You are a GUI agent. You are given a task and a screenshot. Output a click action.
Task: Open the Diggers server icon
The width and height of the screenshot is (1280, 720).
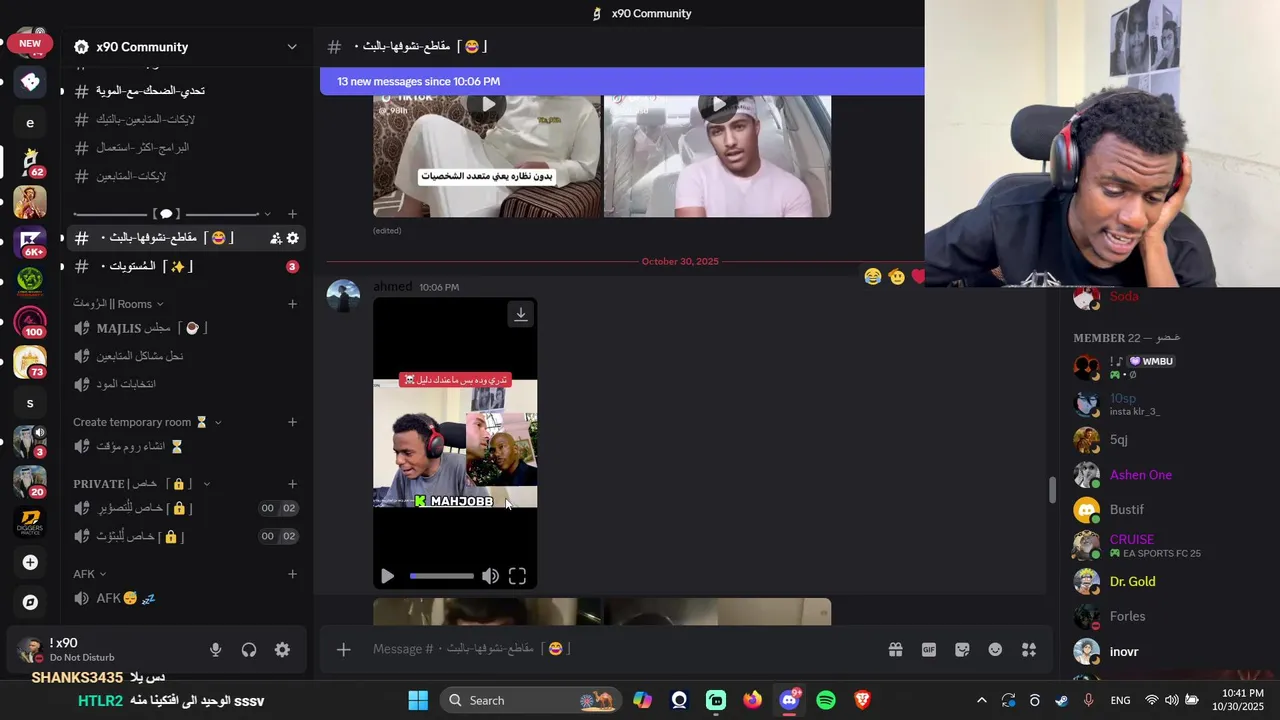click(30, 522)
